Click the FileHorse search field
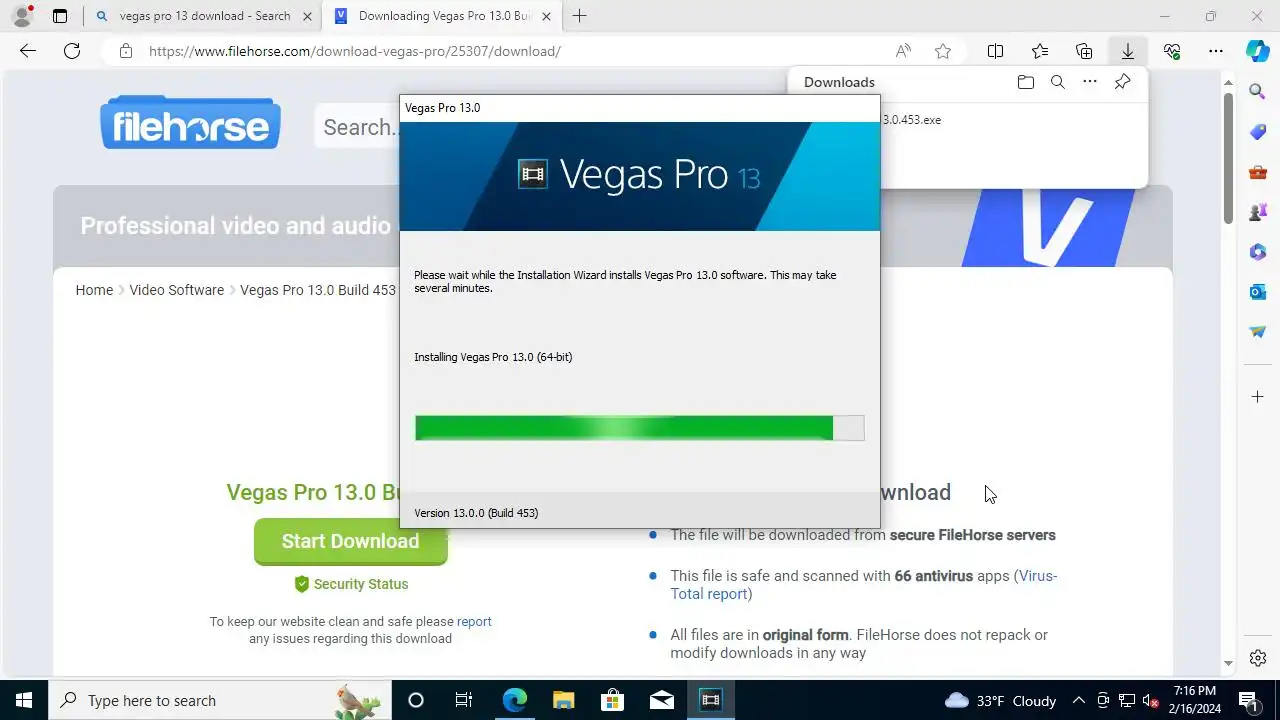 [x=357, y=127]
